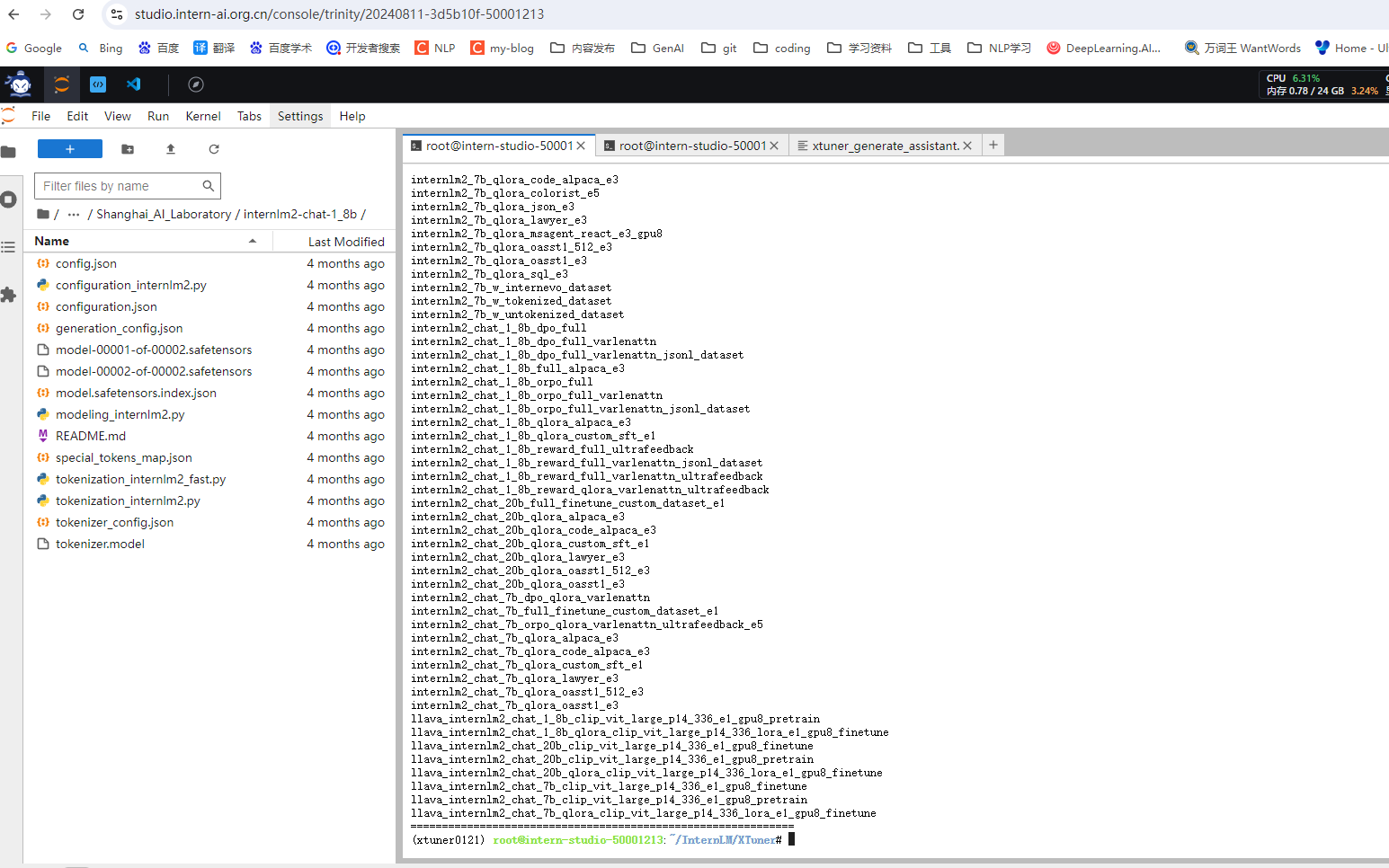Click the compass icon in top bar
Image resolution: width=1389 pixels, height=868 pixels.
tap(196, 84)
